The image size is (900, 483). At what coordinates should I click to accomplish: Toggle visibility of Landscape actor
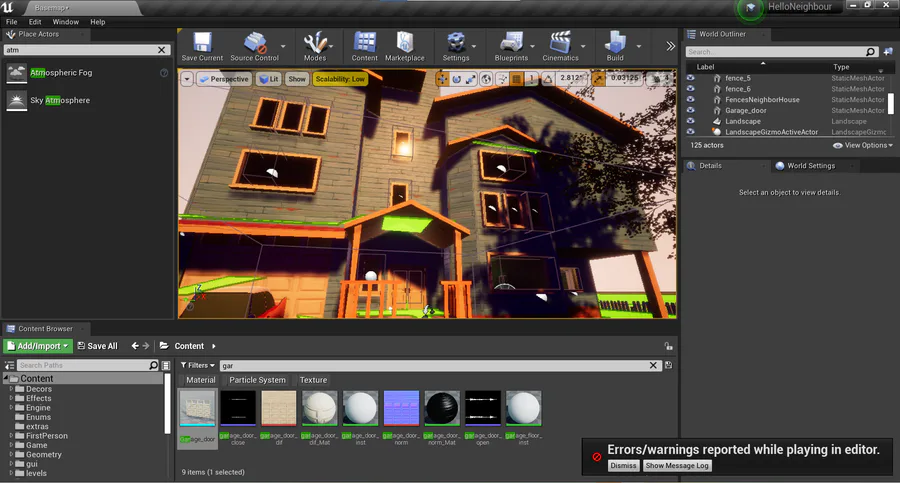(x=690, y=121)
